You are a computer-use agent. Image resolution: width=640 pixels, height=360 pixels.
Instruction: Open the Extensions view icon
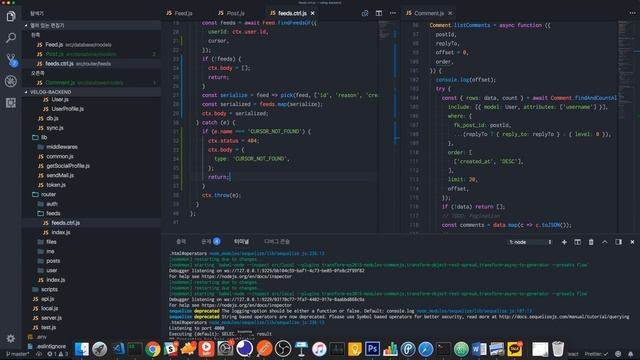click(11, 103)
